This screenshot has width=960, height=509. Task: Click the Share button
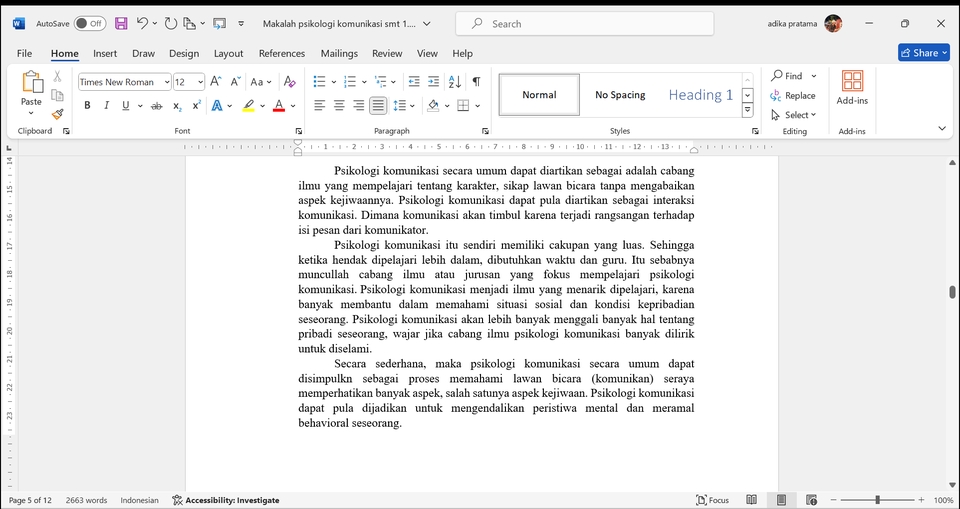(x=923, y=53)
